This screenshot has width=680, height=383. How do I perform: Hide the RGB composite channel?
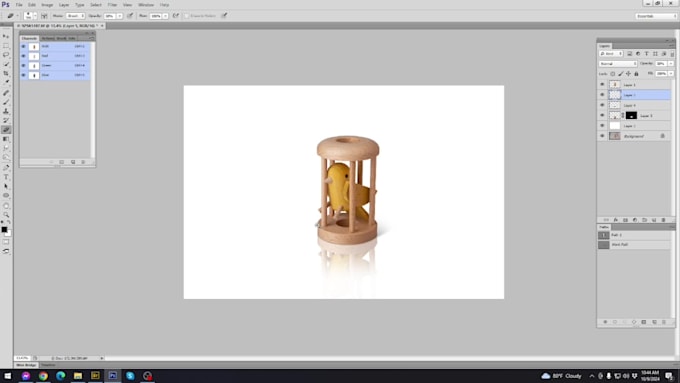pyautogui.click(x=23, y=46)
